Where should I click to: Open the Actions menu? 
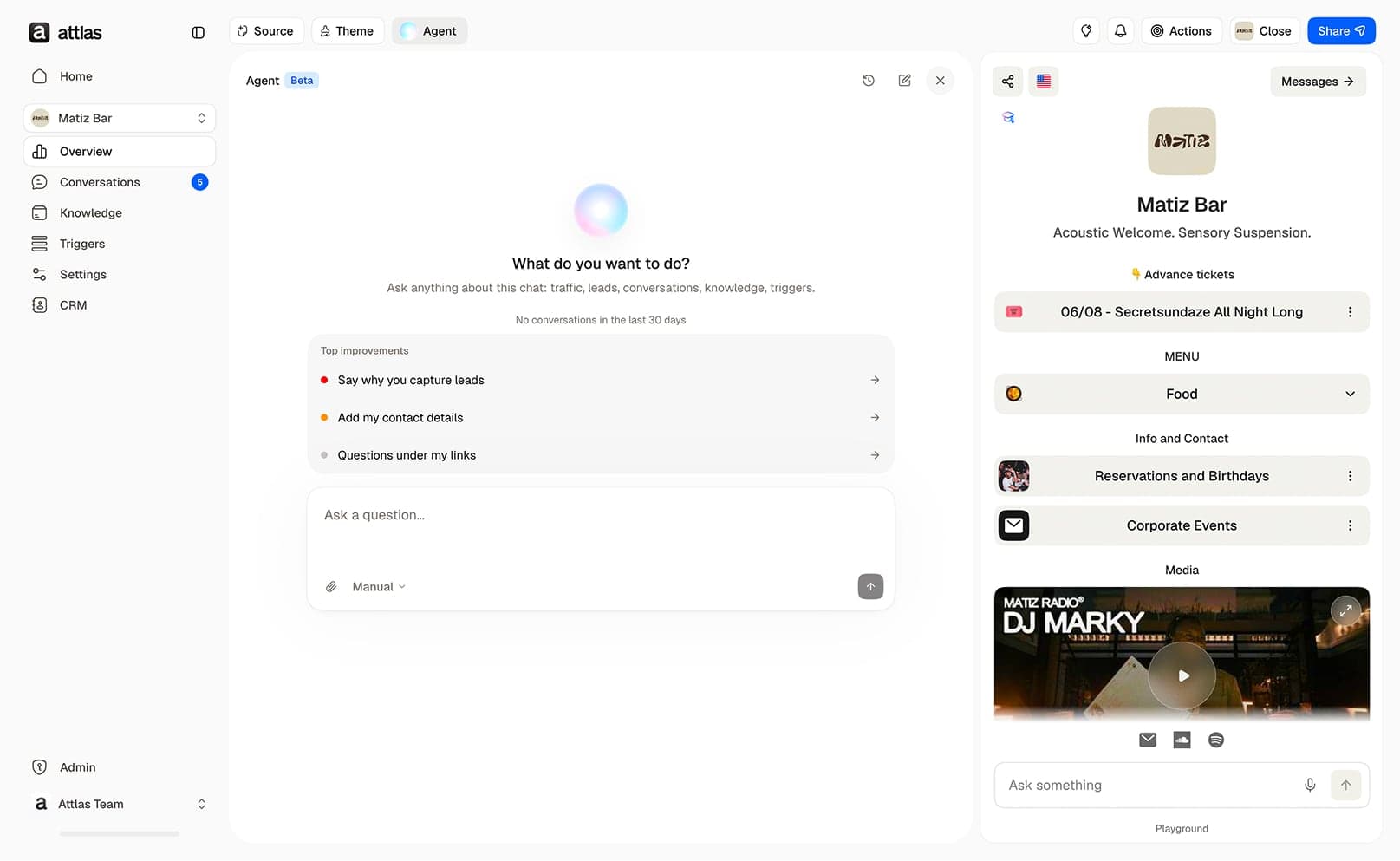click(x=1181, y=31)
